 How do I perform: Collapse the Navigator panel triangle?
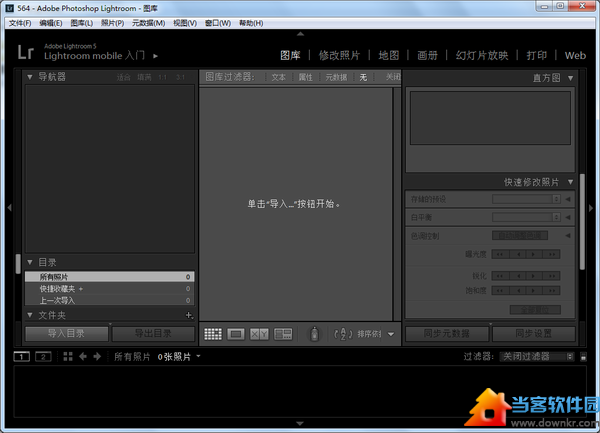point(29,77)
